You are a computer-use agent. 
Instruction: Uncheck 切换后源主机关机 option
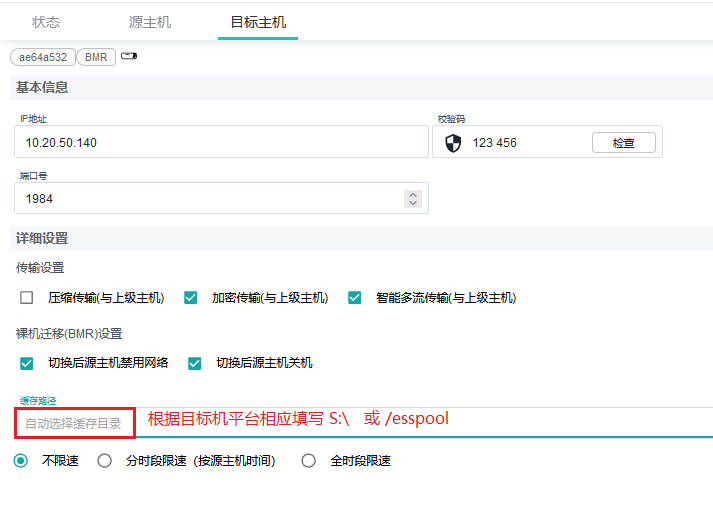195,363
